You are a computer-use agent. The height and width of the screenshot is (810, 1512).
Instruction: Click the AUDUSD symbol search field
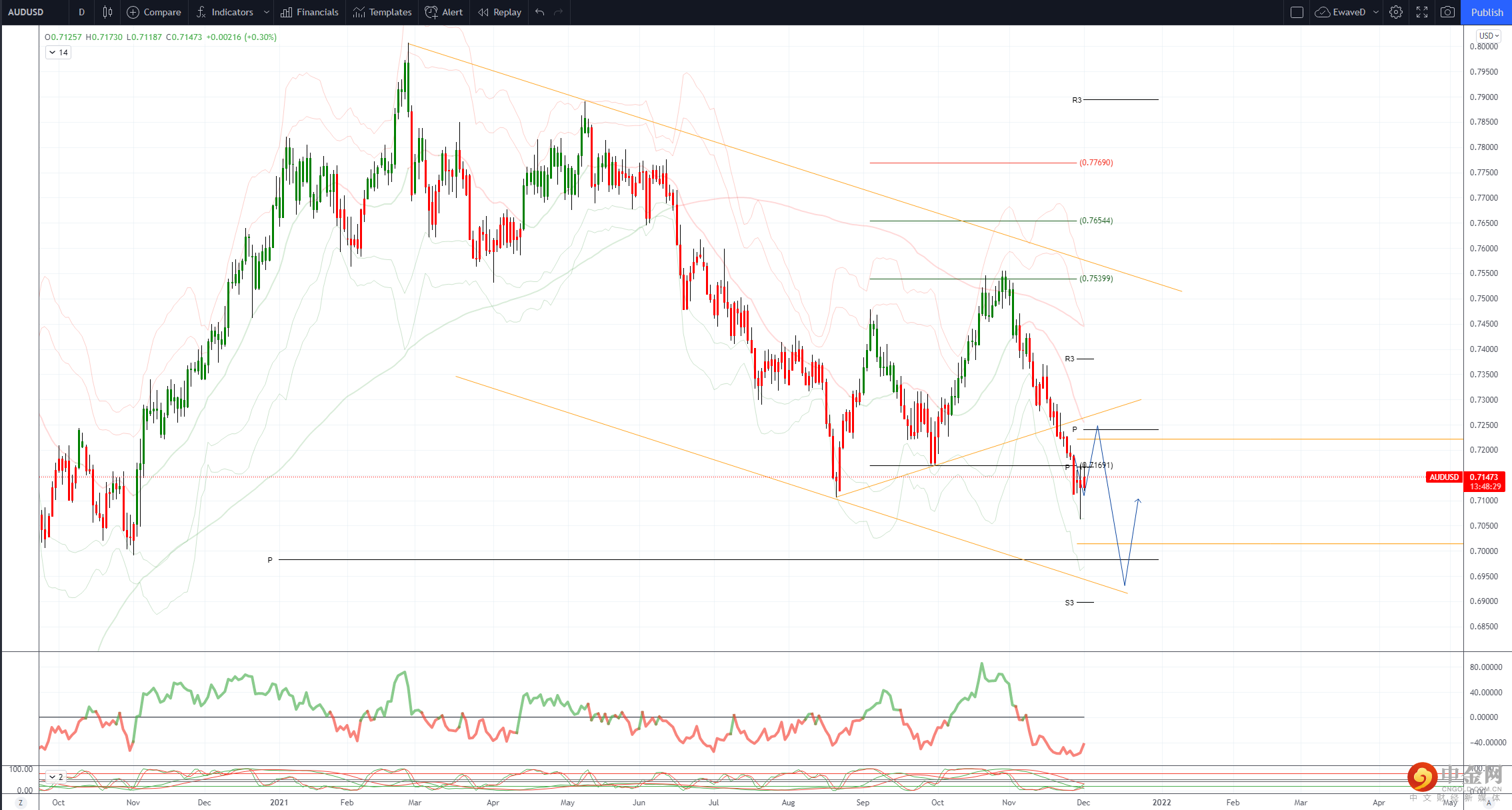coord(27,12)
